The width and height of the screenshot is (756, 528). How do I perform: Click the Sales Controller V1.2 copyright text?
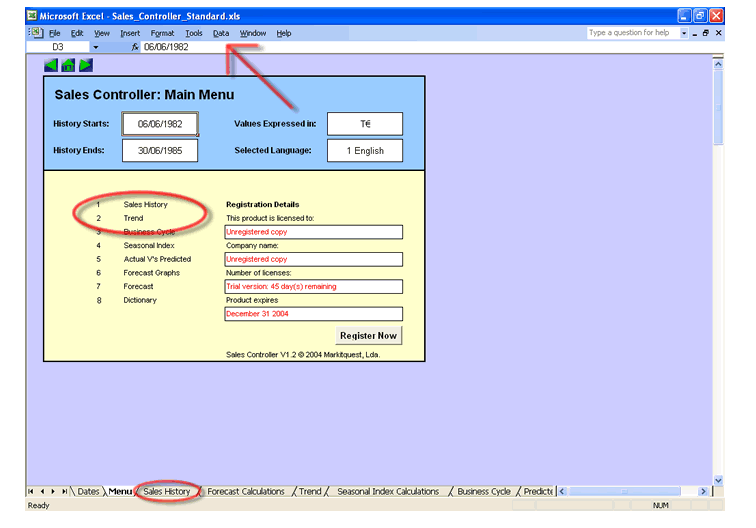coord(303,354)
